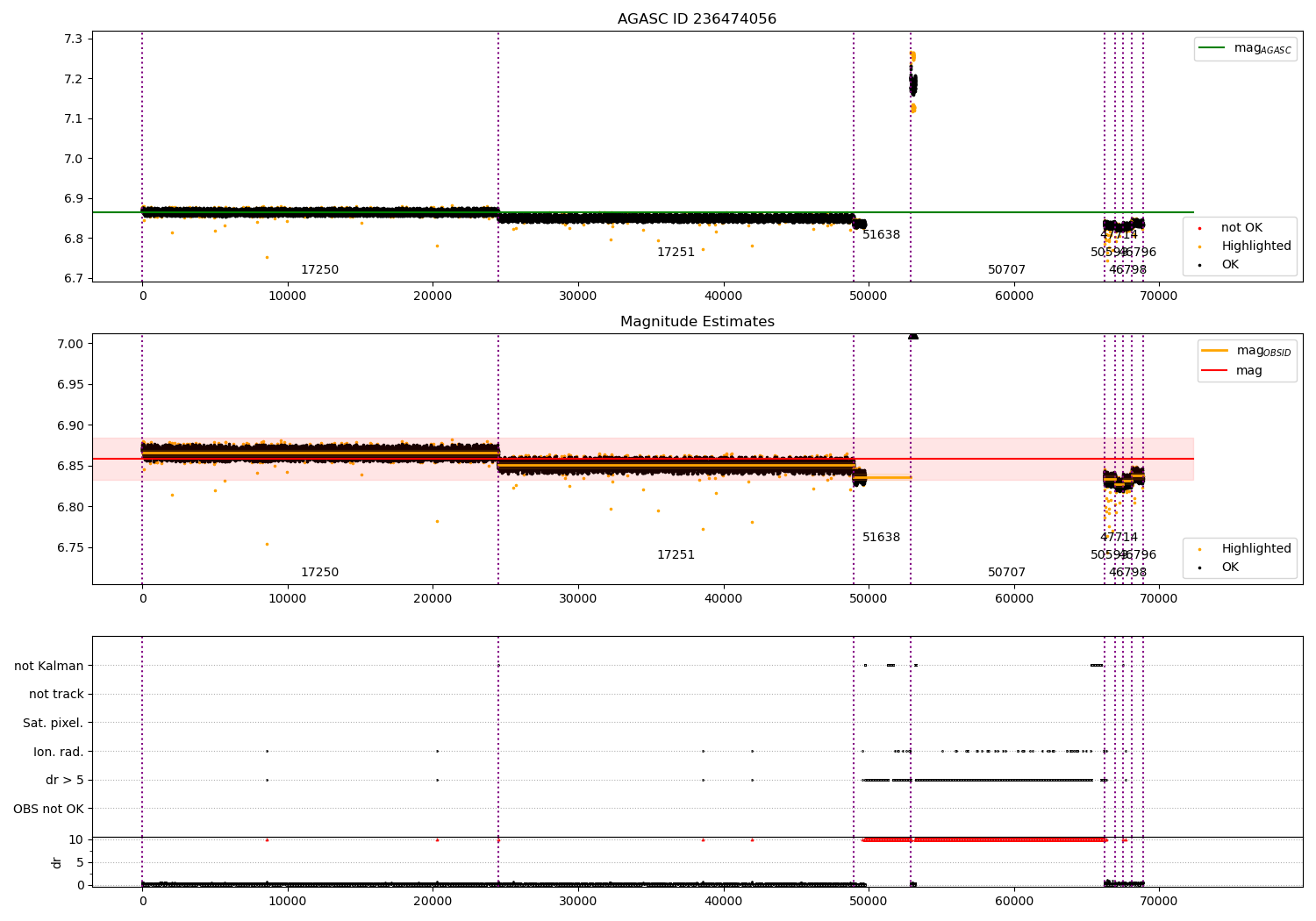Click the outlier data cluster near magnitude 7.2
This screenshot has width=1316, height=921.
(x=912, y=83)
